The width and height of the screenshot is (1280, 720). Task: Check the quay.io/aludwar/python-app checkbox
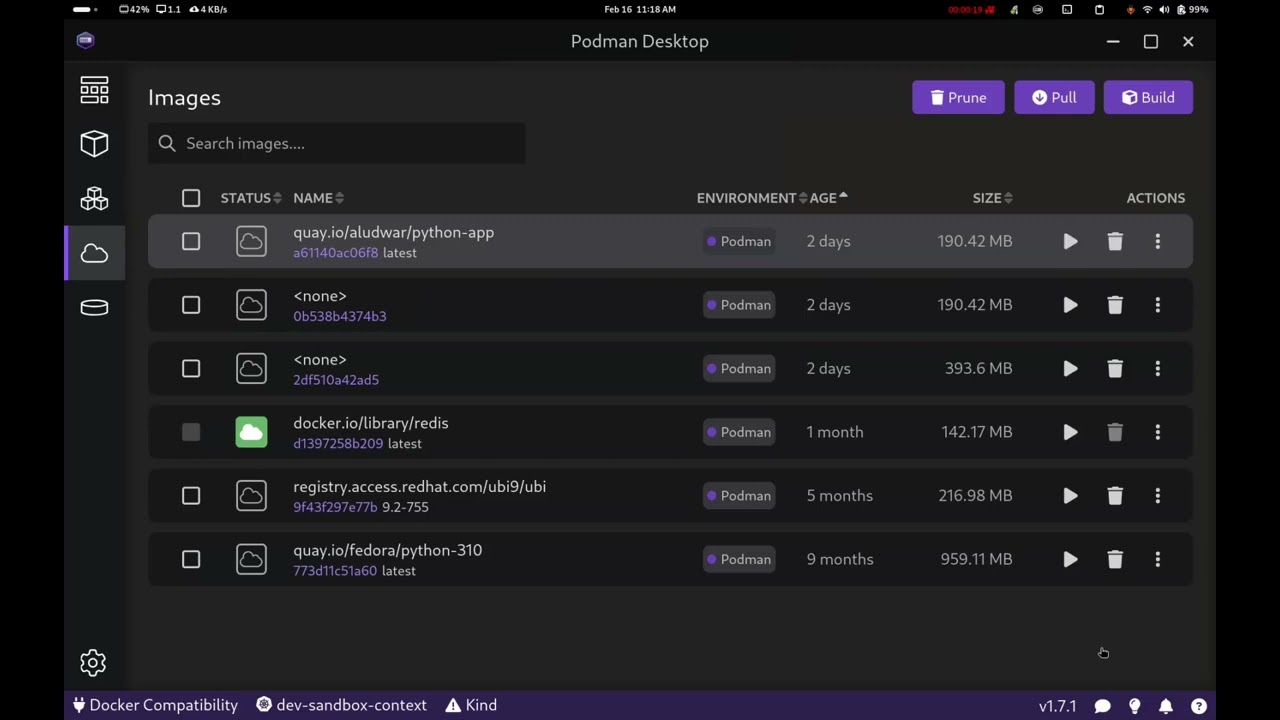coord(191,241)
